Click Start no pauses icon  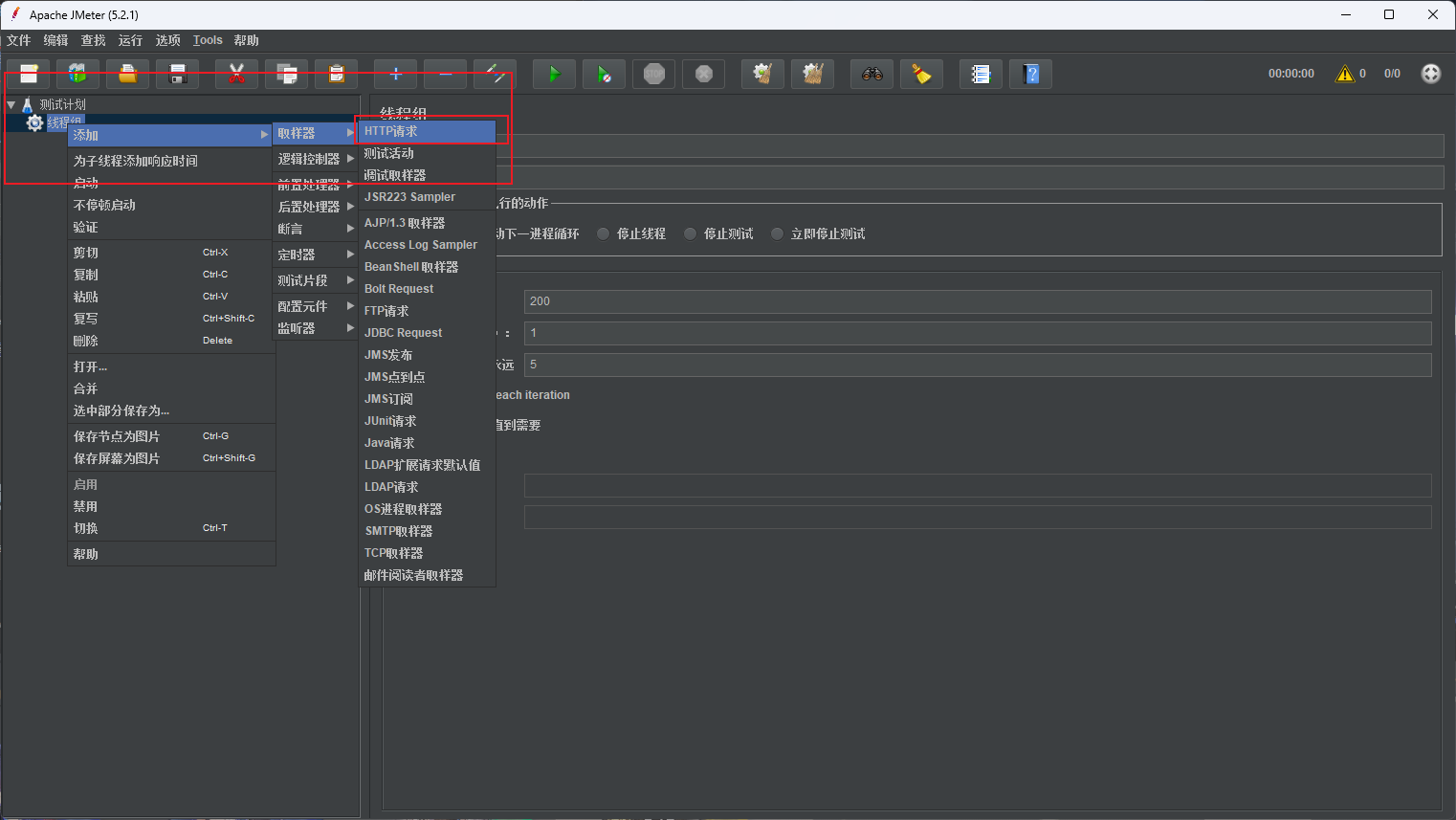pos(604,74)
